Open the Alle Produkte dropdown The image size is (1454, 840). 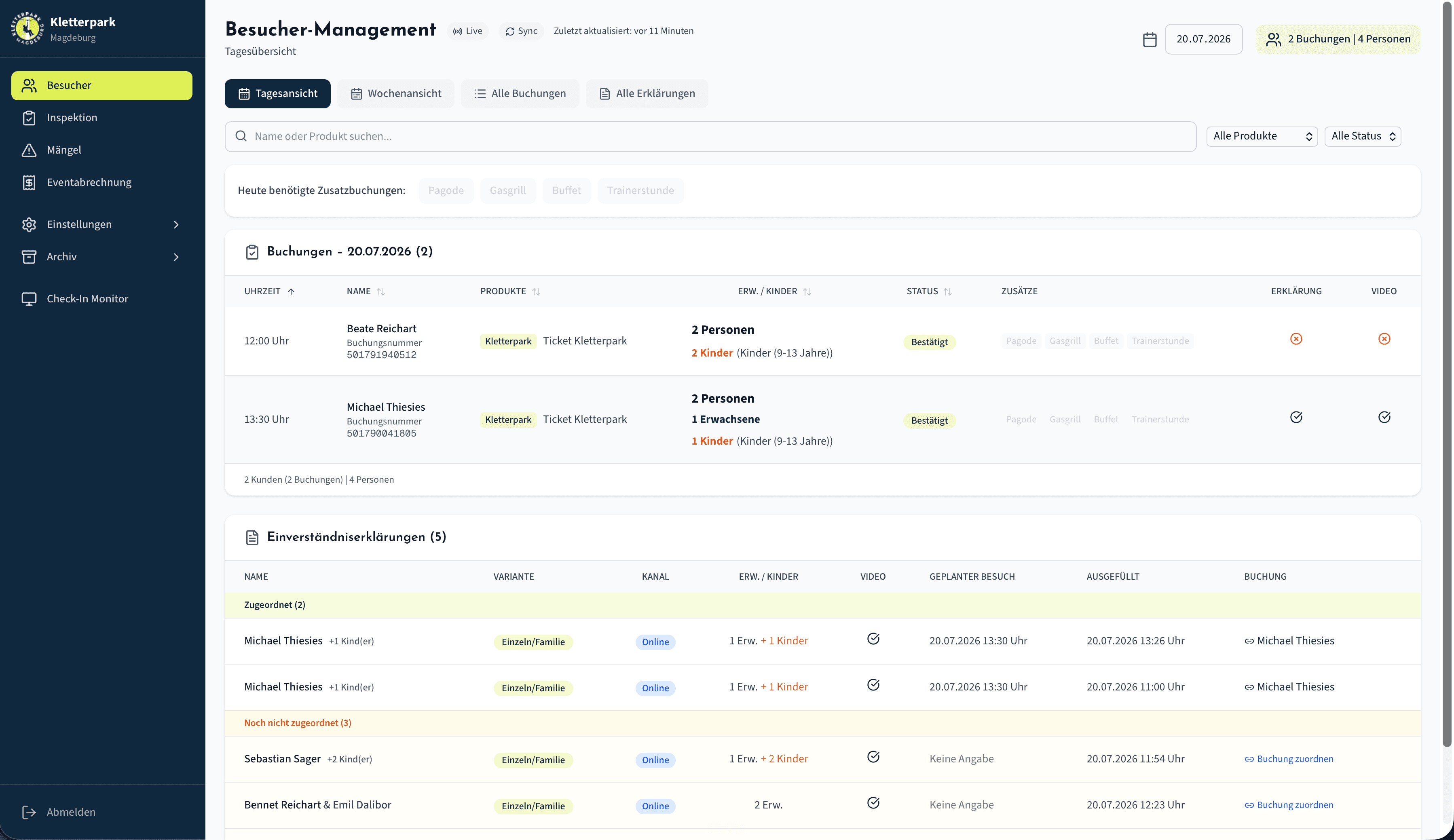(1262, 136)
